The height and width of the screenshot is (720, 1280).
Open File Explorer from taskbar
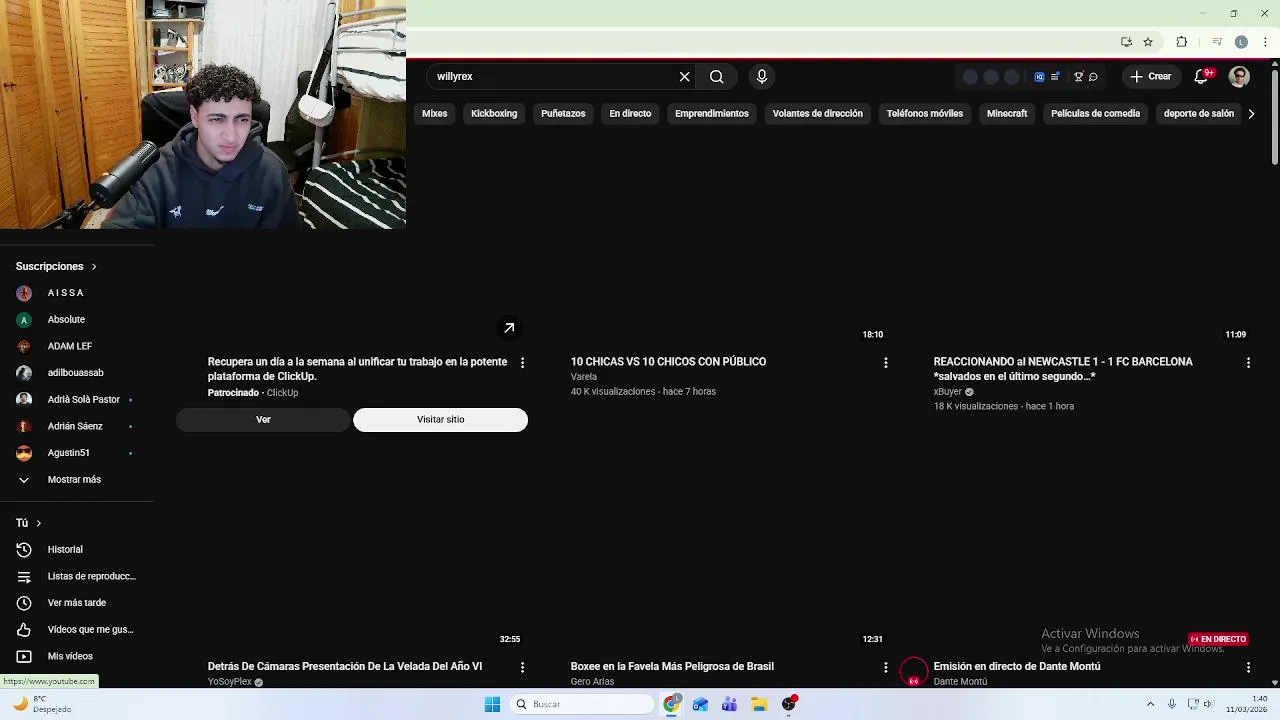pyautogui.click(x=759, y=704)
